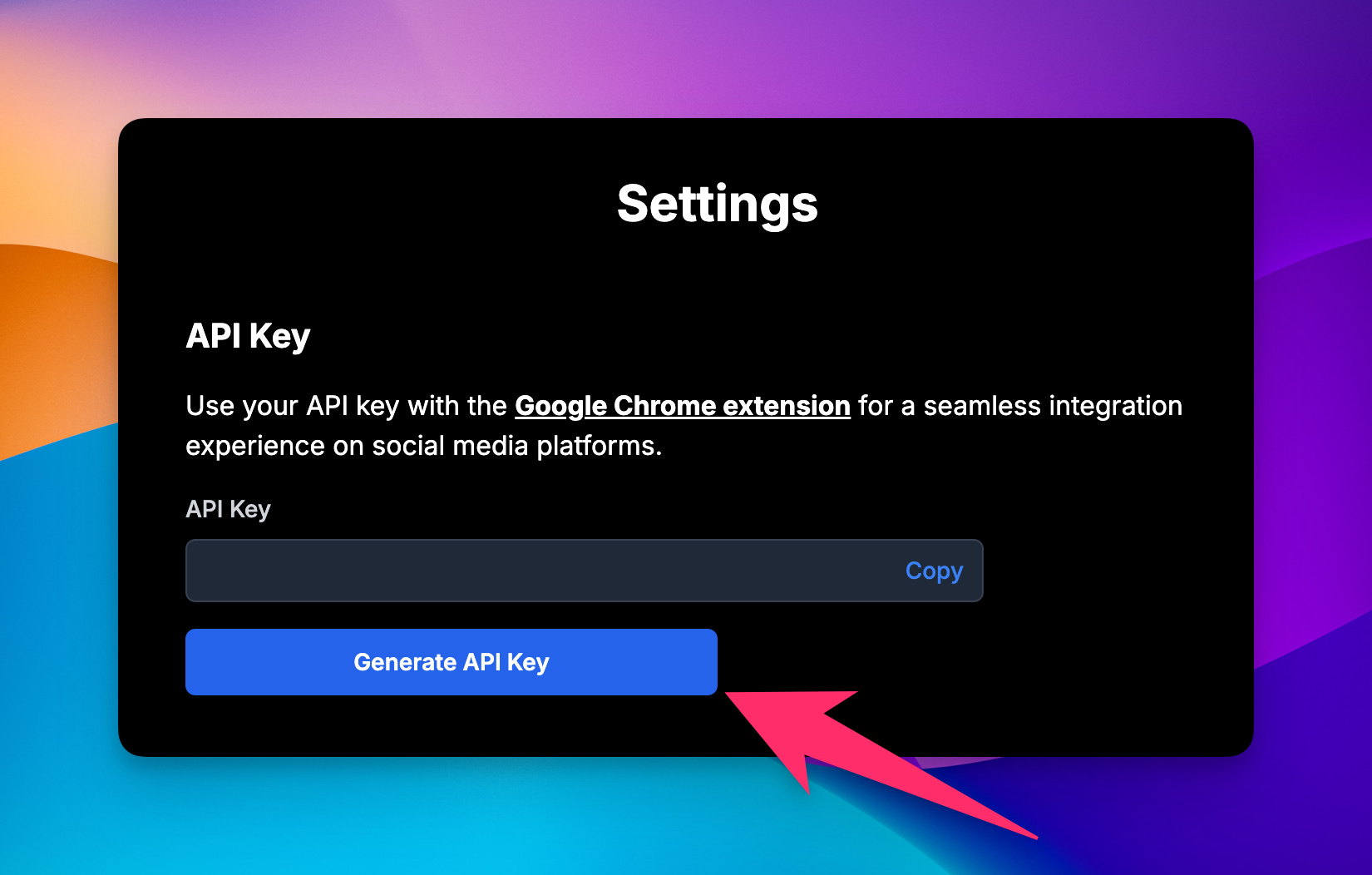Click the Settings page heading
The width and height of the screenshot is (1372, 875).
(717, 204)
